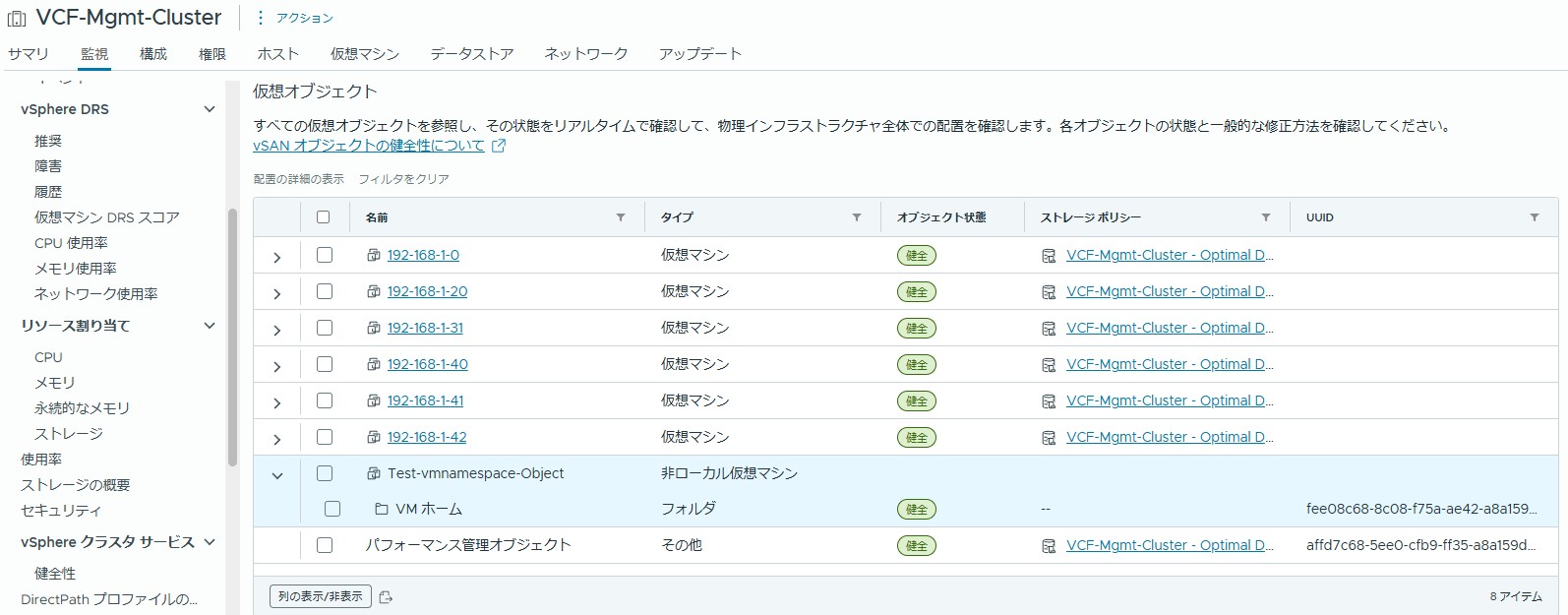
Task: Click the VM icon beside 192-168-1-0
Action: [374, 255]
